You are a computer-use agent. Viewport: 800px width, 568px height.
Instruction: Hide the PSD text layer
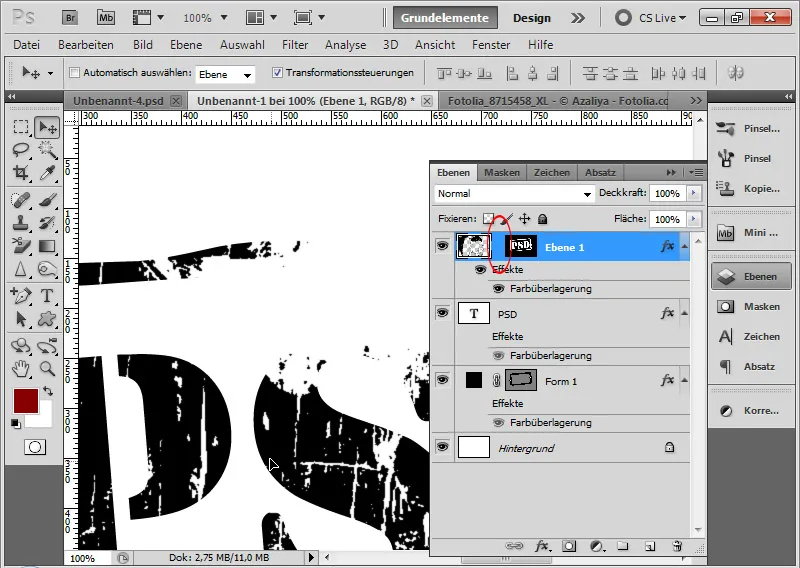(x=442, y=312)
